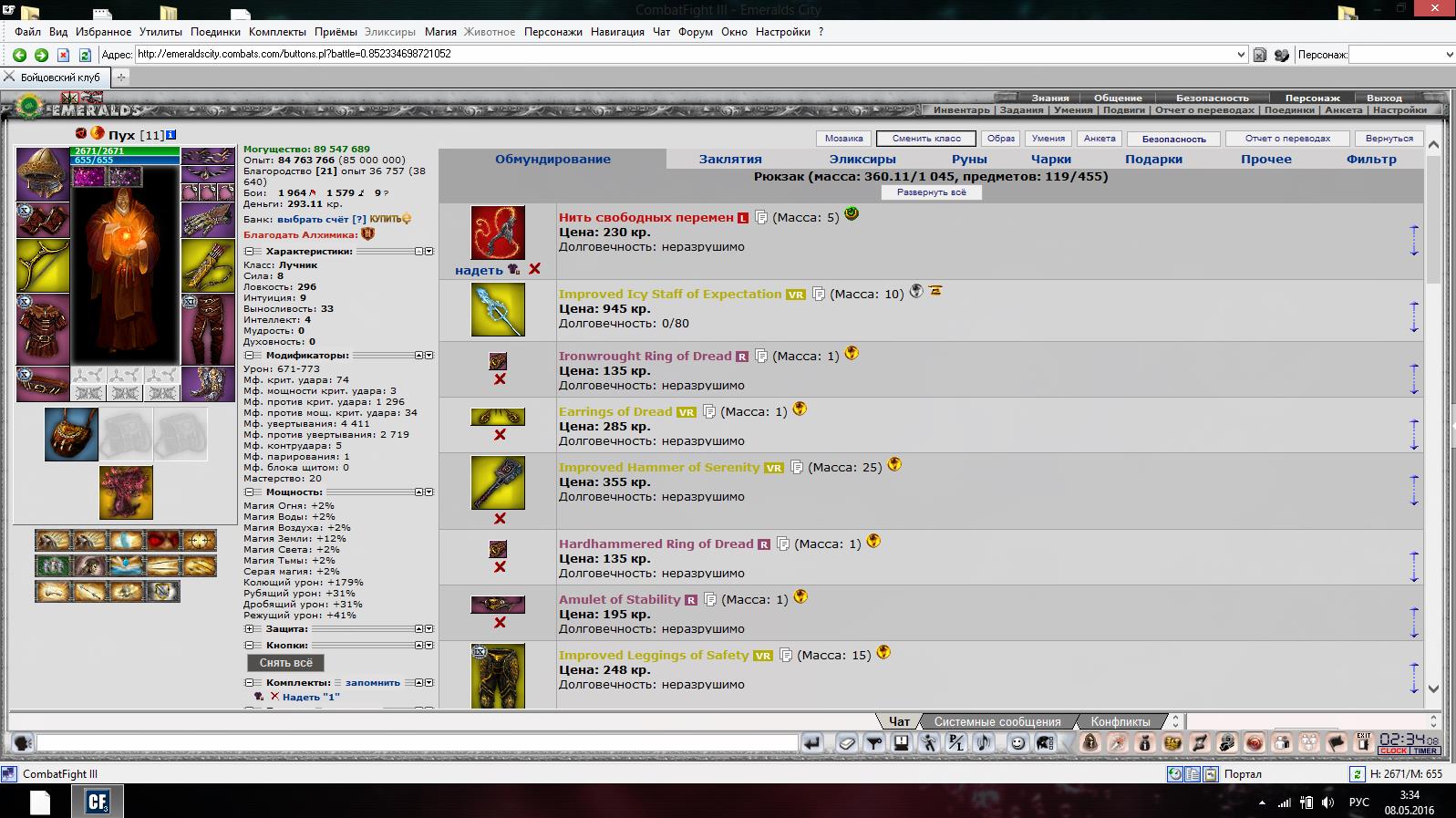Open smiley picker in chat toolbar
Screen dimensions: 1456x818
[x=1017, y=743]
